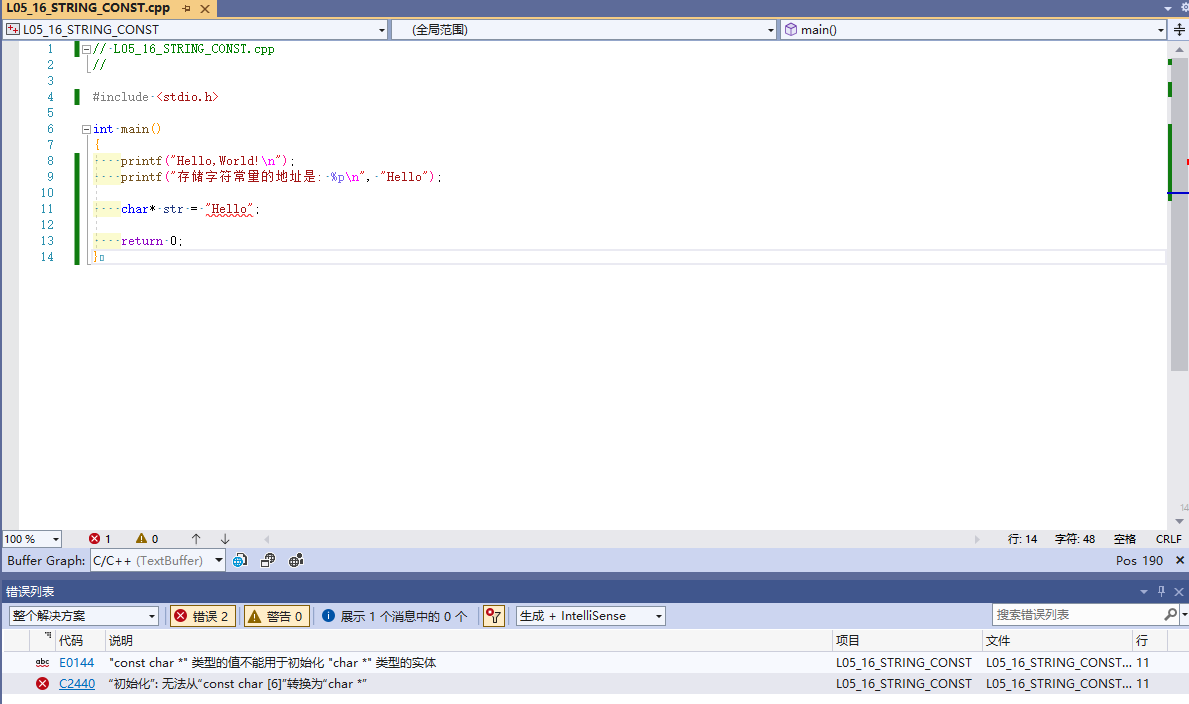Click the CRLF line ending indicator
This screenshot has width=1189, height=704.
[x=1169, y=539]
